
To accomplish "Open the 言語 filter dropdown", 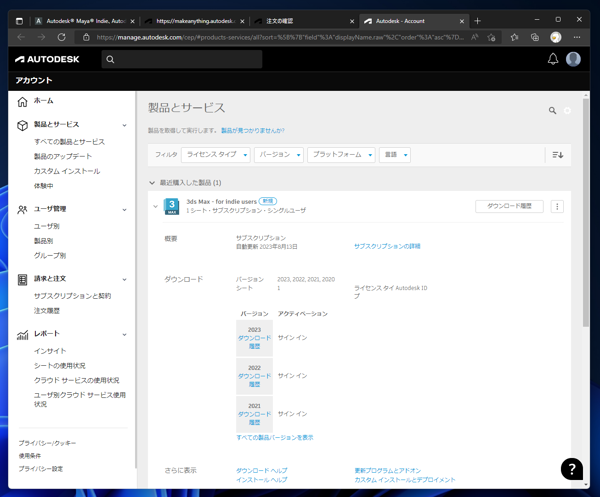I will coord(395,155).
